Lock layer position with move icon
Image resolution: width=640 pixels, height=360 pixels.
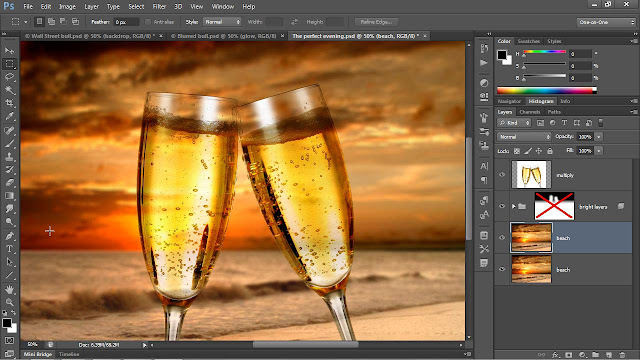[x=539, y=151]
